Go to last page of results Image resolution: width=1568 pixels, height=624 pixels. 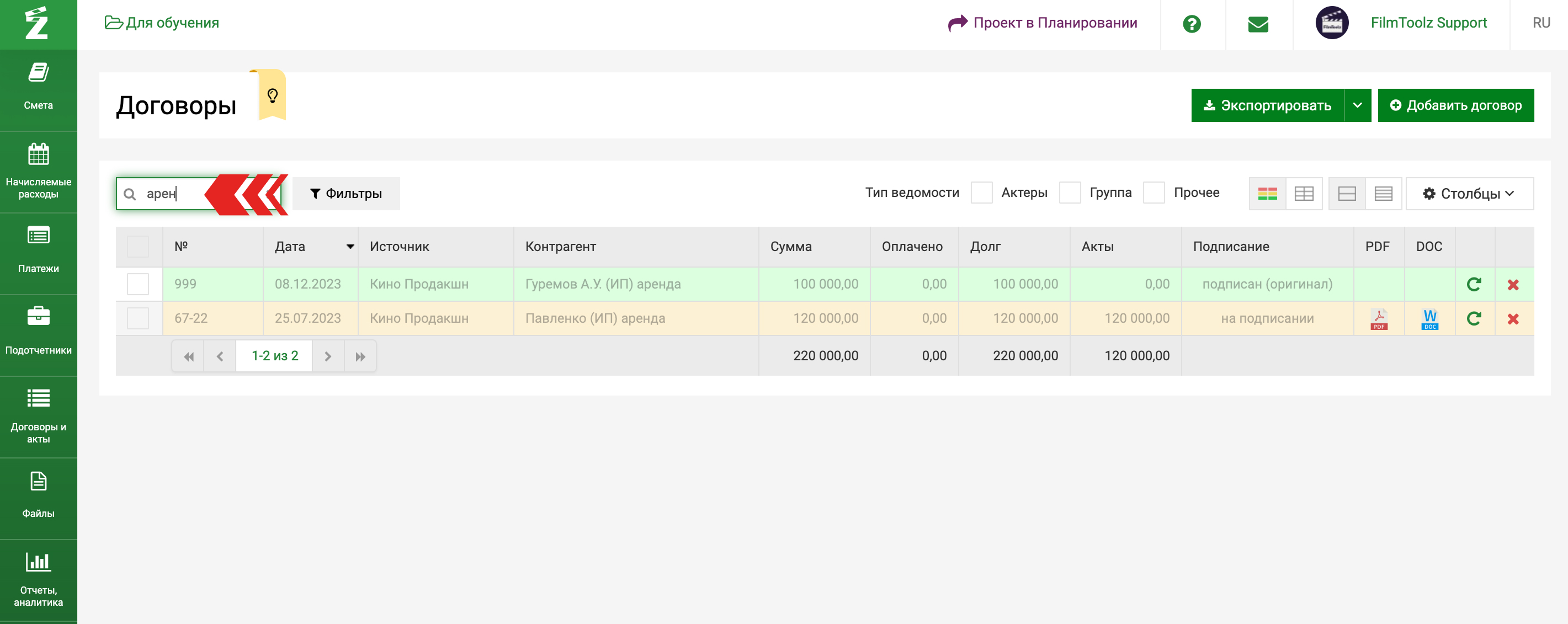coord(360,356)
